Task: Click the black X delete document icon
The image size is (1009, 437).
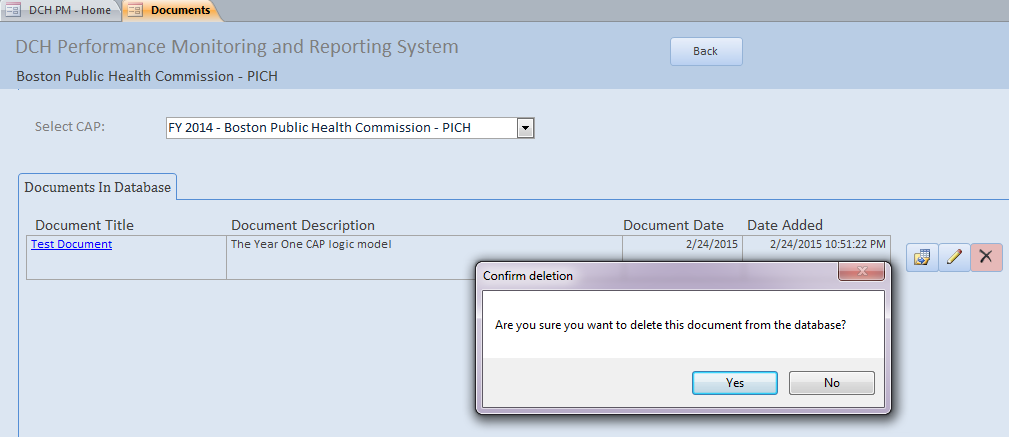Action: 986,257
